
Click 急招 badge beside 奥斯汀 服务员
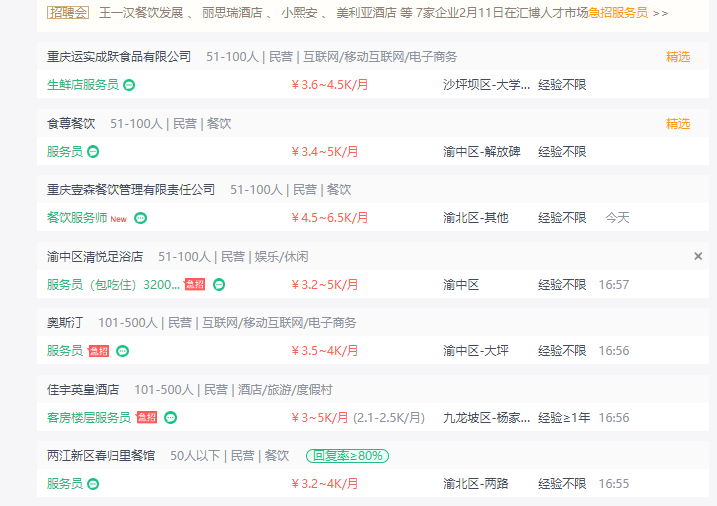[99, 351]
